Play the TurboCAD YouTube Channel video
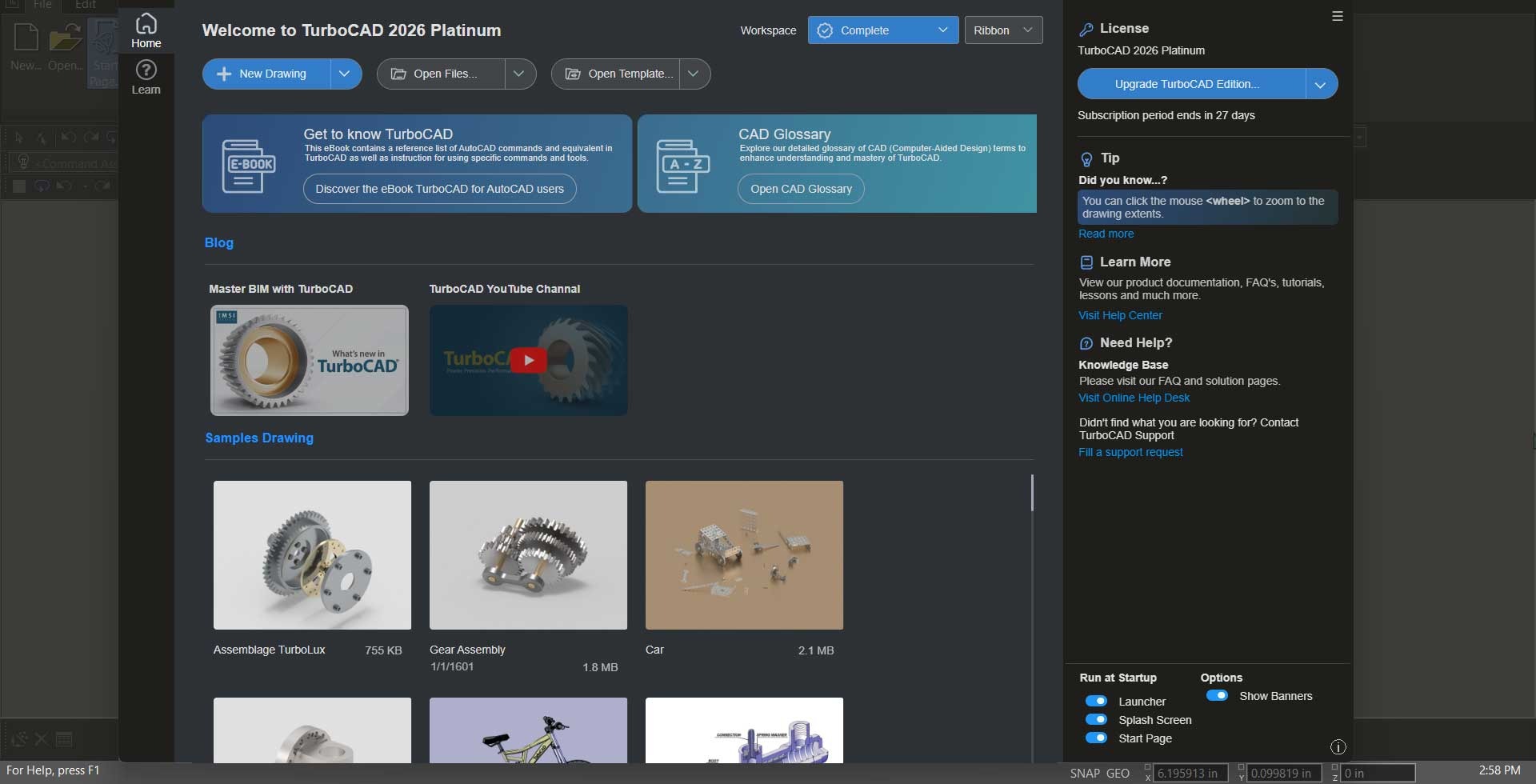This screenshot has height=784, width=1536. [x=528, y=360]
